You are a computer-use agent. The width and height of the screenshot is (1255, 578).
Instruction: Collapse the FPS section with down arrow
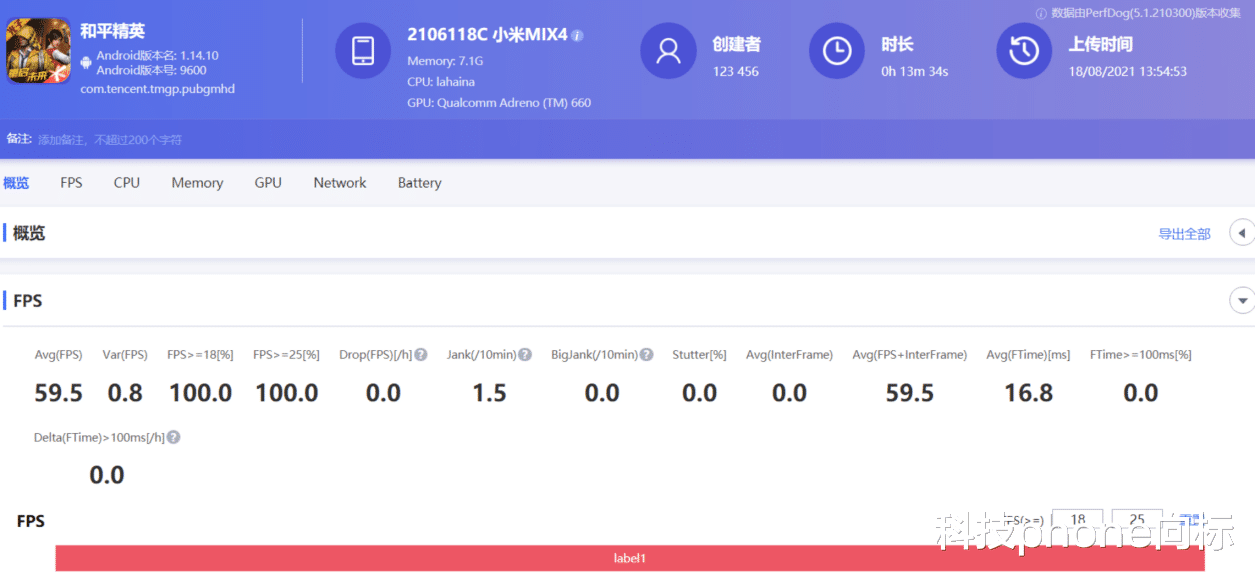coord(1242,300)
